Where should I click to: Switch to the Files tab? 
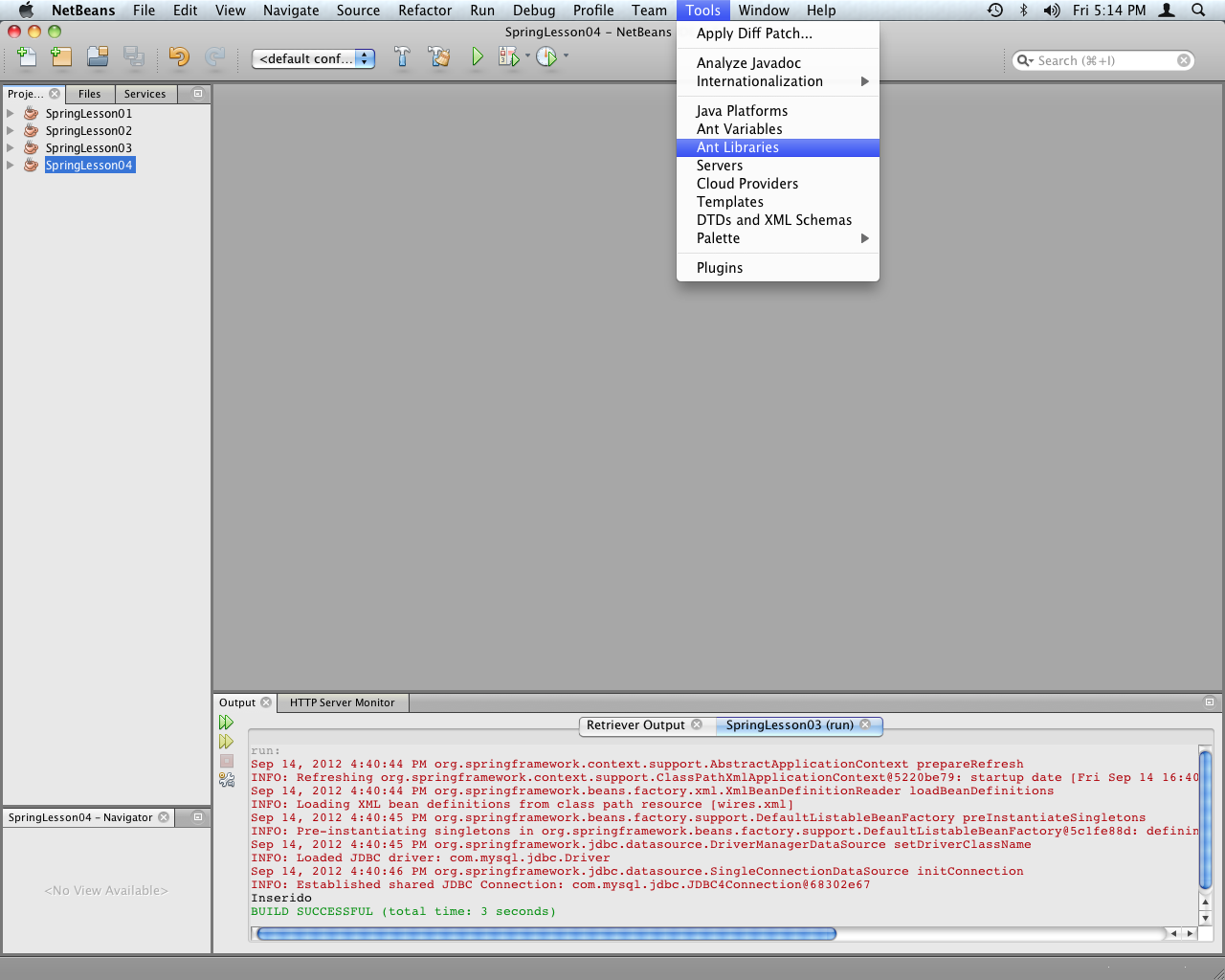point(90,94)
